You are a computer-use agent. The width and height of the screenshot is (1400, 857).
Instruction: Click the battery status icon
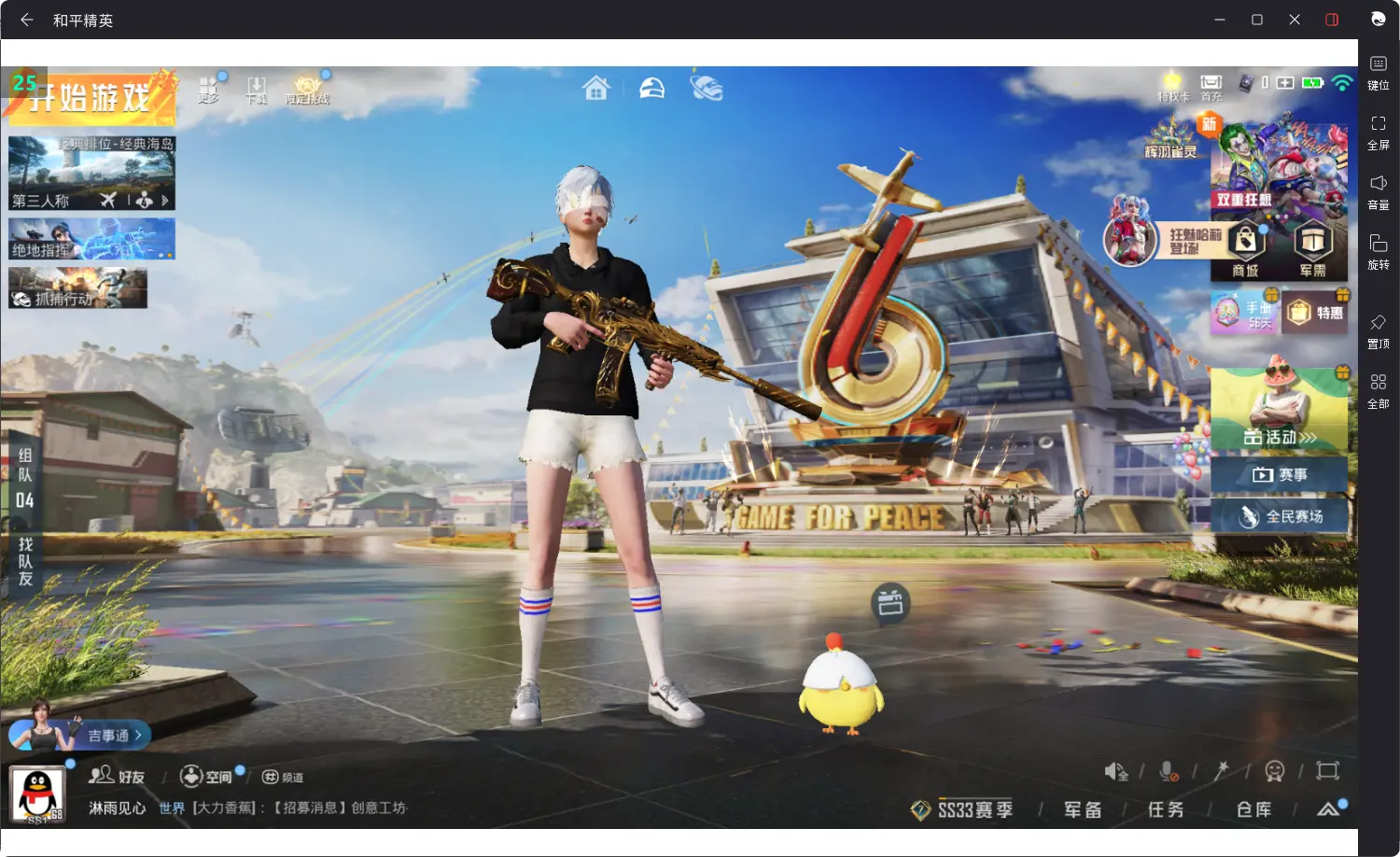[1312, 83]
